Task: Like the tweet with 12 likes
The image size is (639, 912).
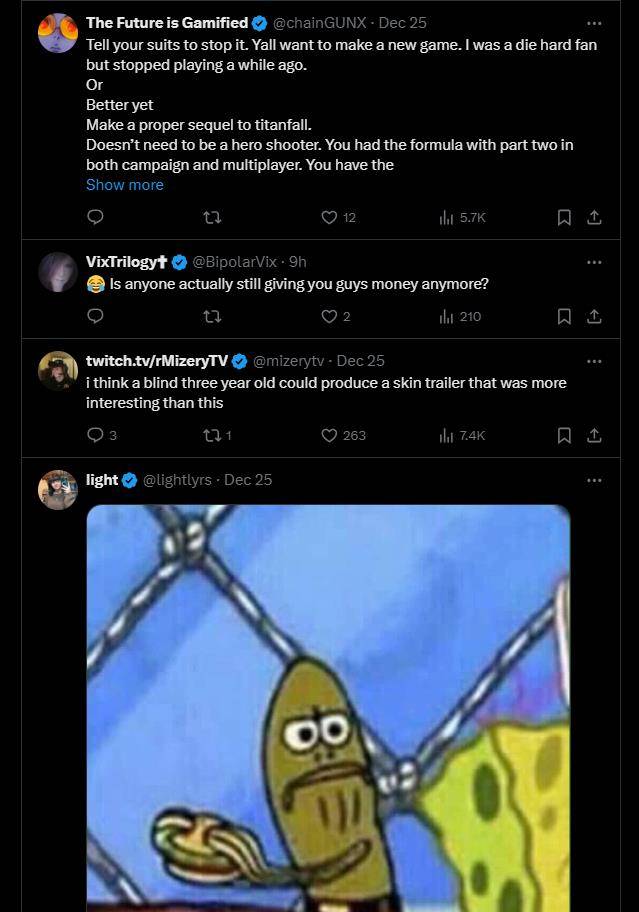Action: pos(330,217)
